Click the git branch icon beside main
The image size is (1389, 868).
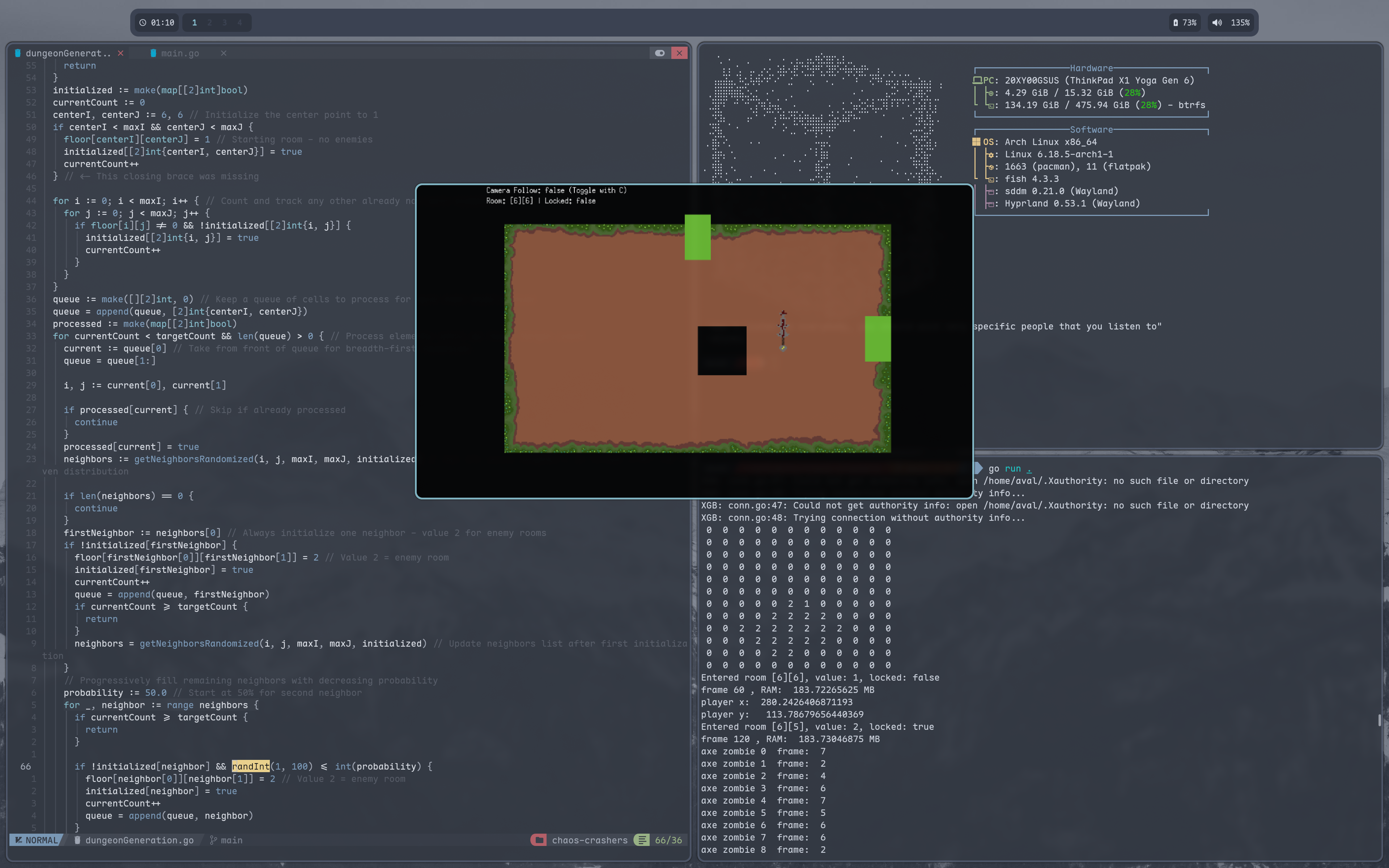pyautogui.click(x=213, y=840)
